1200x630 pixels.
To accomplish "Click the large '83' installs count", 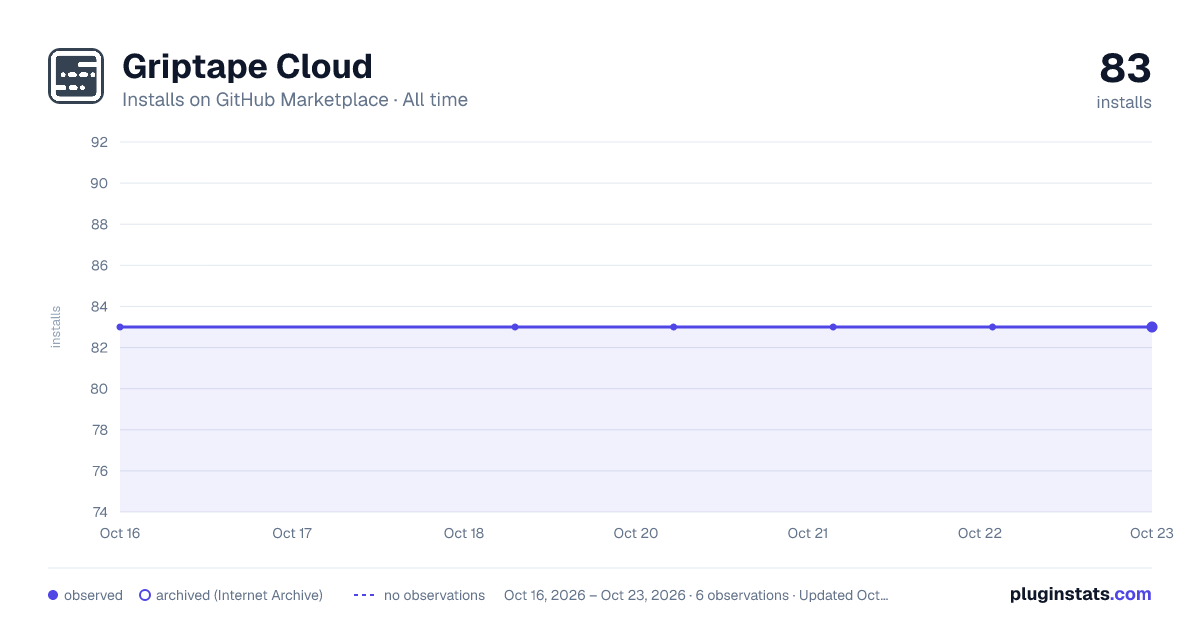I will (x=1125, y=69).
